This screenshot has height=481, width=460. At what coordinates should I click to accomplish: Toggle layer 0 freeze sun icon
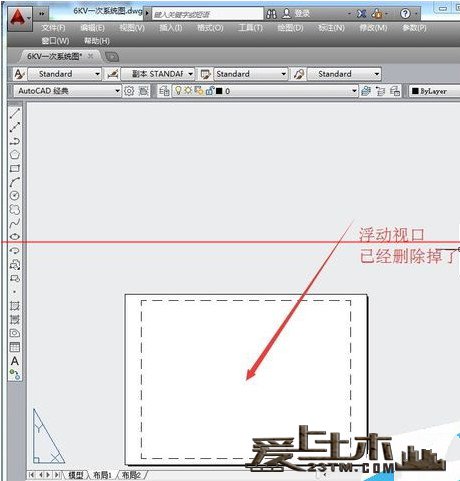pyautogui.click(x=188, y=91)
